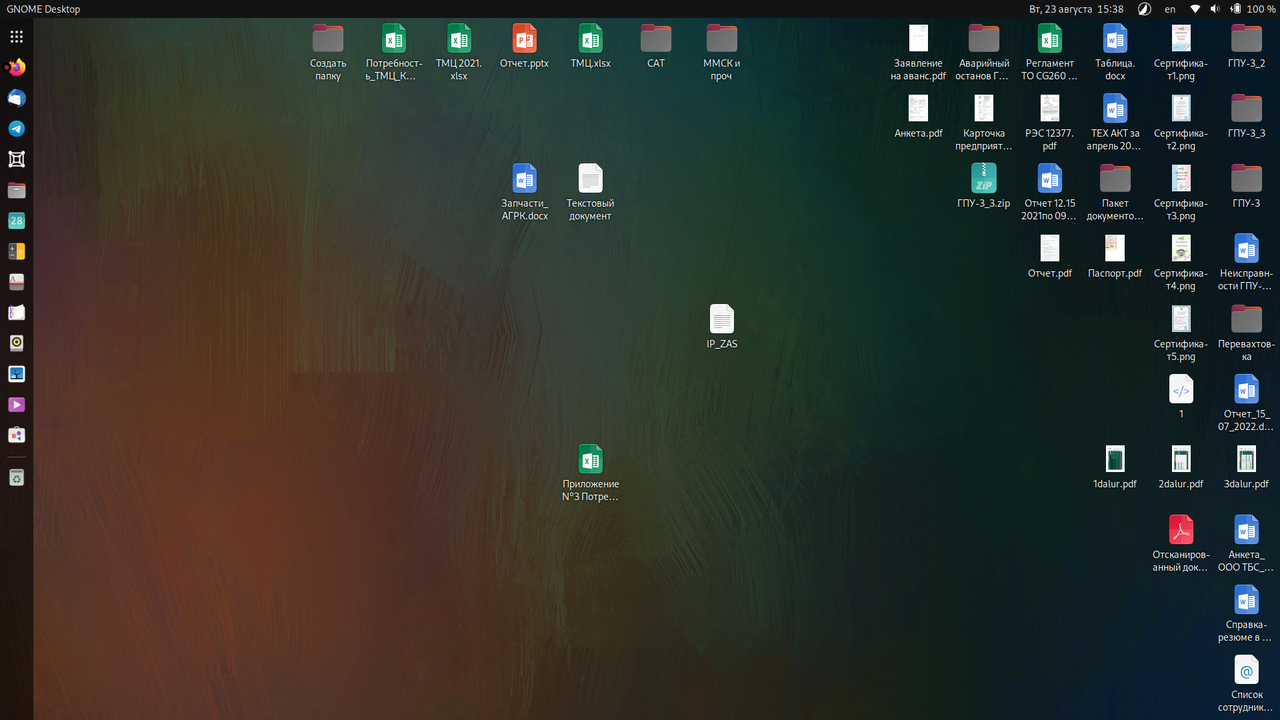Launch Telegram from the dock
Image resolution: width=1280 pixels, height=720 pixels.
(x=16, y=129)
